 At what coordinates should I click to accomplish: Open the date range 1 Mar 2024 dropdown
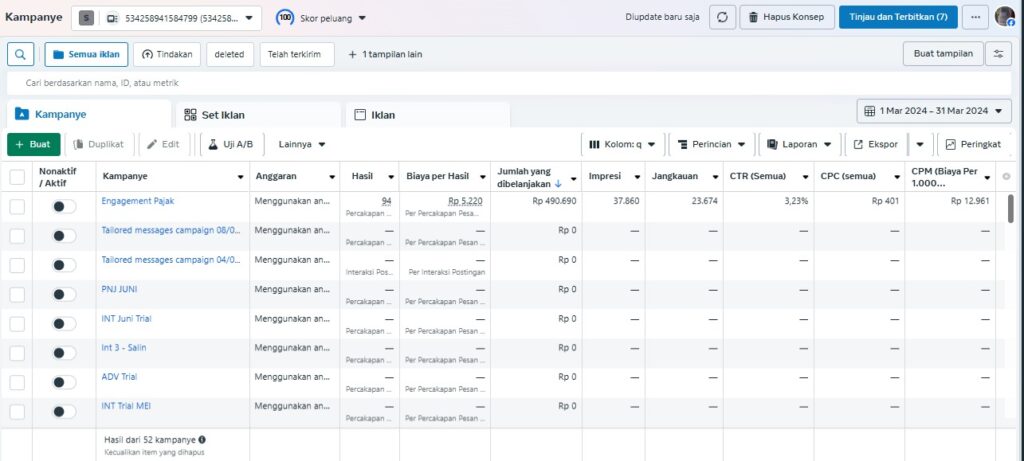[933, 111]
